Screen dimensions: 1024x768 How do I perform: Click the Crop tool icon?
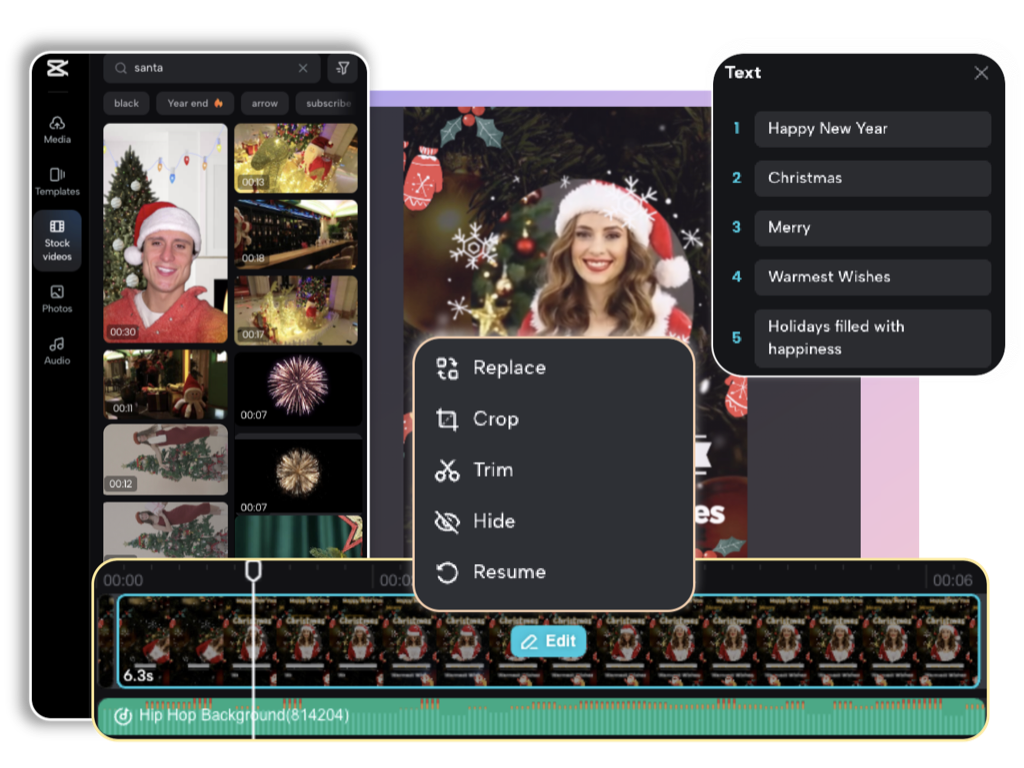[x=447, y=419]
